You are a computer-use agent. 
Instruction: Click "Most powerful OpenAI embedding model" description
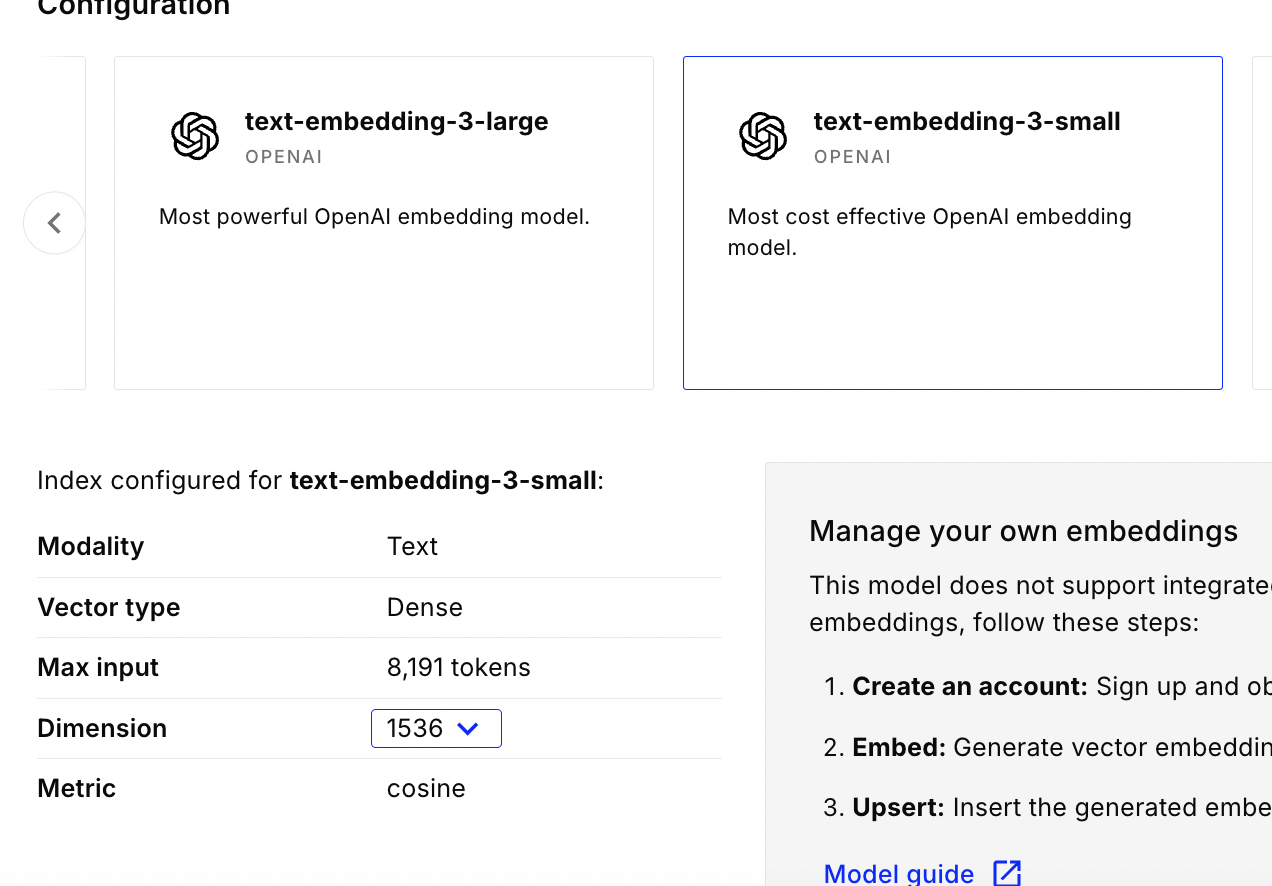[374, 217]
